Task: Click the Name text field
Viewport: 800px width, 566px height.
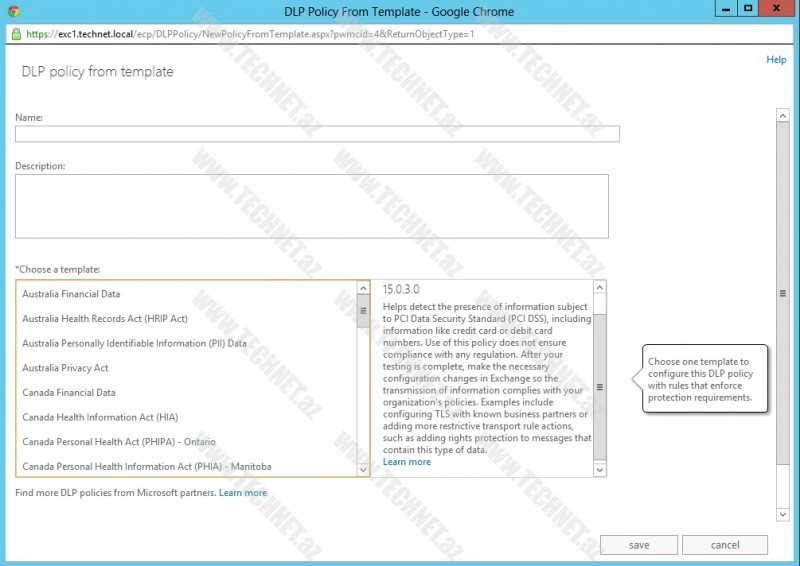Action: pos(317,134)
